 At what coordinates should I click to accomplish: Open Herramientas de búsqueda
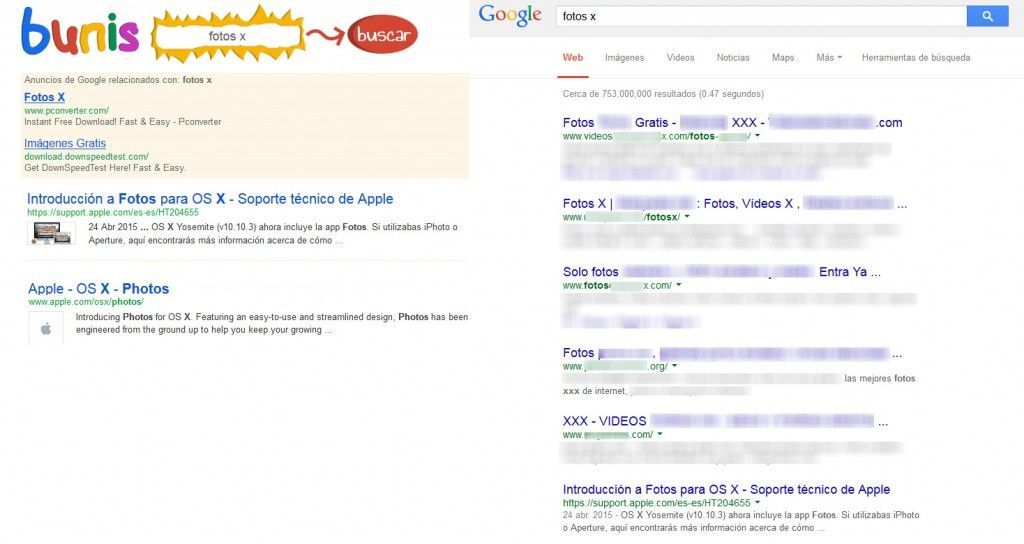[x=916, y=57]
